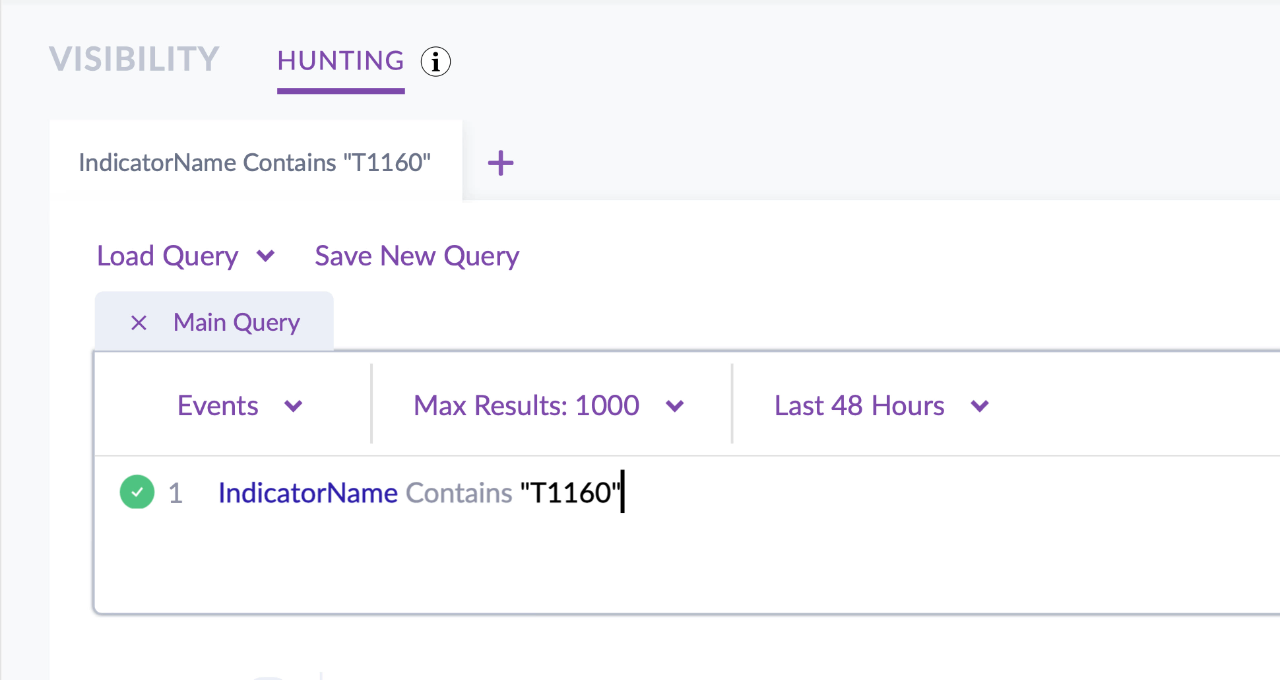
Task: Open the Load Query menu
Action: [167, 256]
